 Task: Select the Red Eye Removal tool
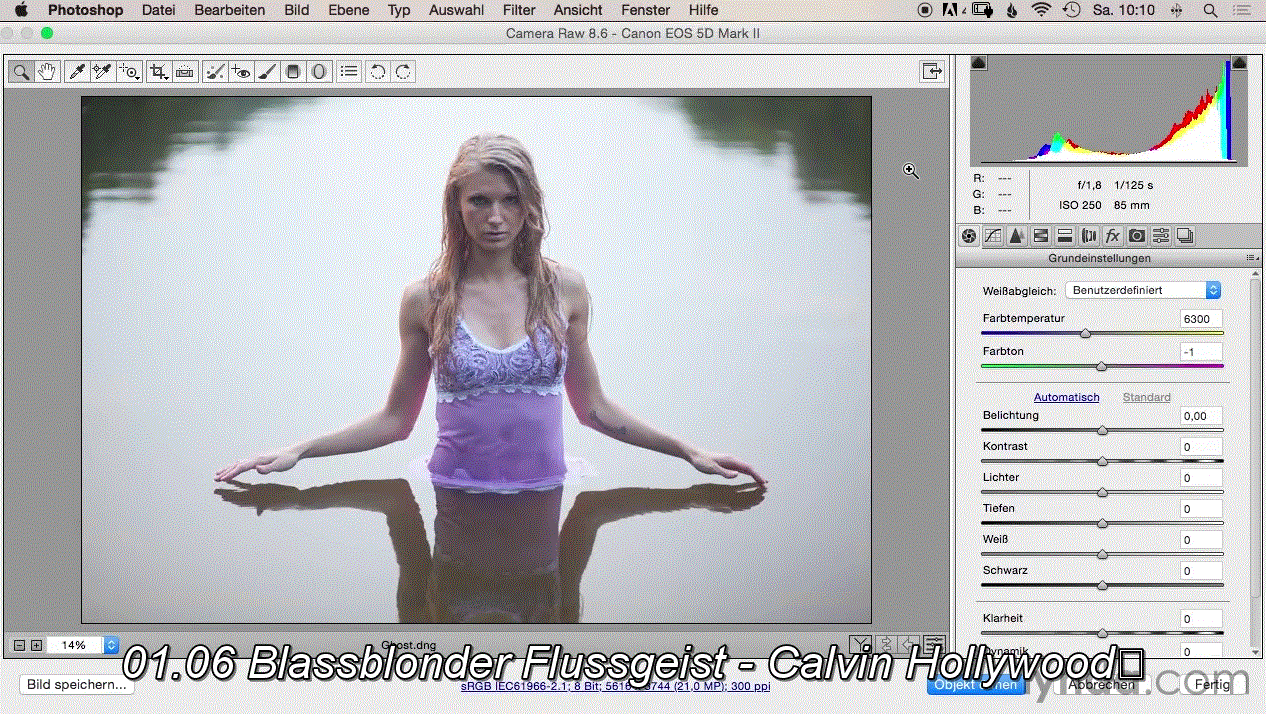(x=240, y=72)
